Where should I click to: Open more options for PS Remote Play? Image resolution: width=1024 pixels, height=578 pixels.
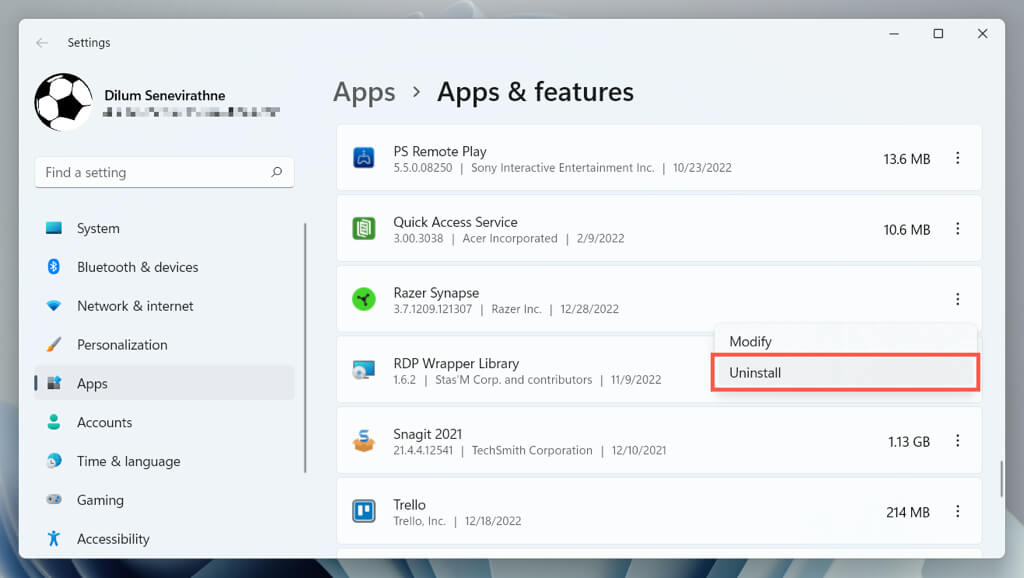(x=957, y=158)
